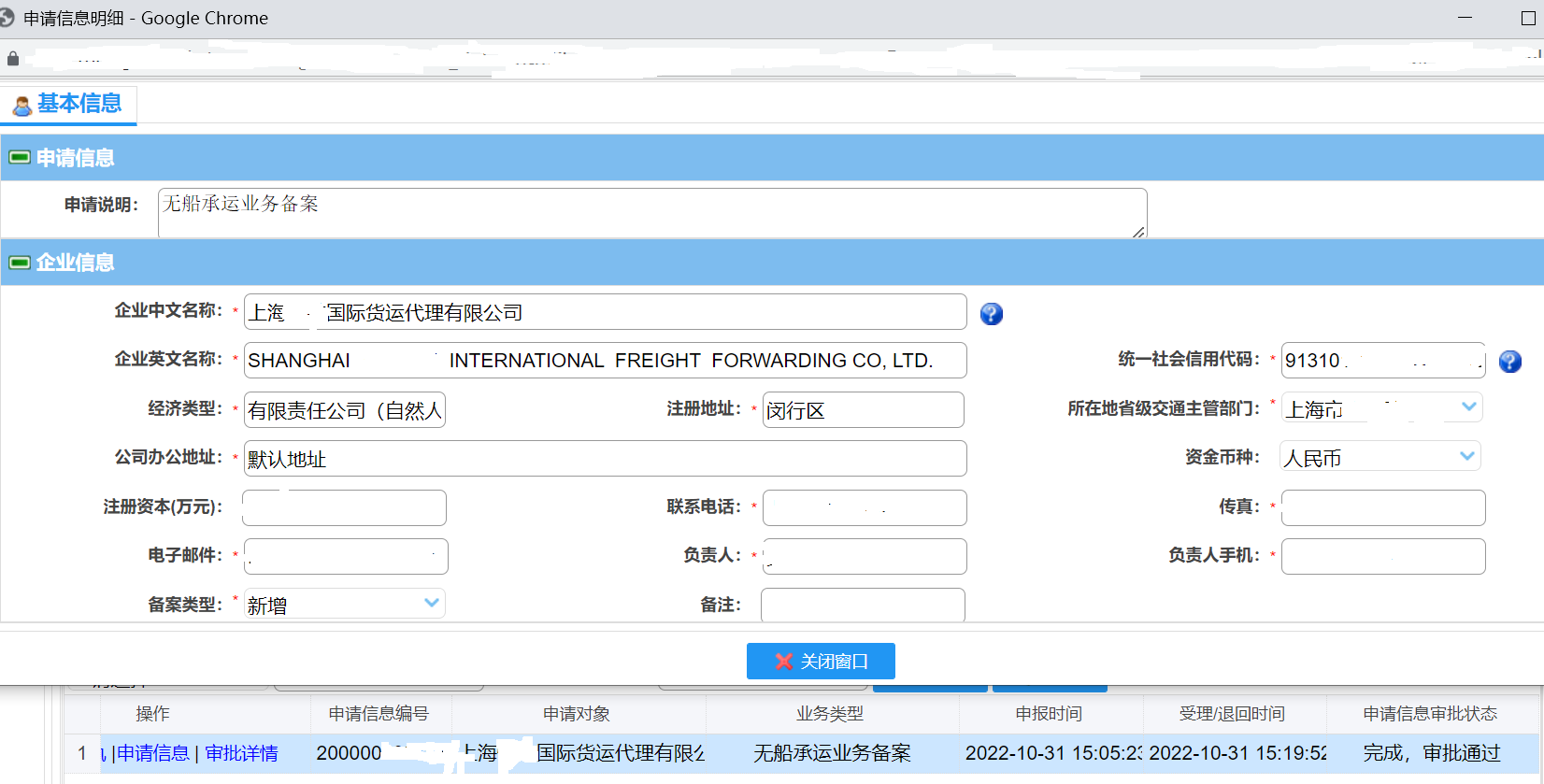Viewport: 1544px width, 784px height.
Task: Open the 资金币种 dropdown showing 人民币
Action: tap(1381, 457)
